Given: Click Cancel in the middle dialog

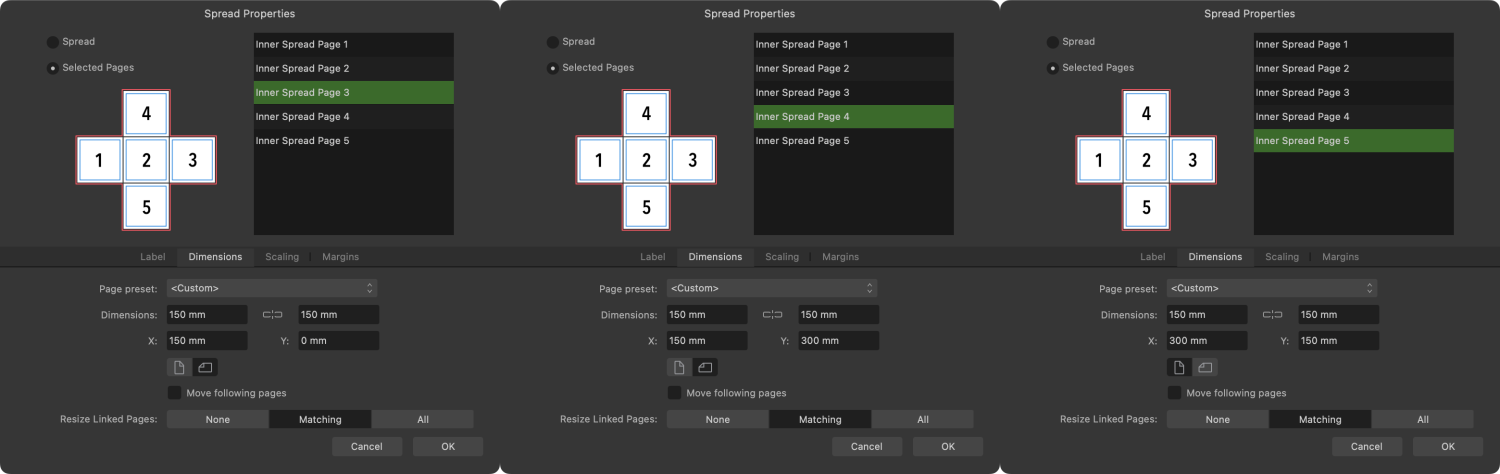Looking at the screenshot, I should click(867, 446).
